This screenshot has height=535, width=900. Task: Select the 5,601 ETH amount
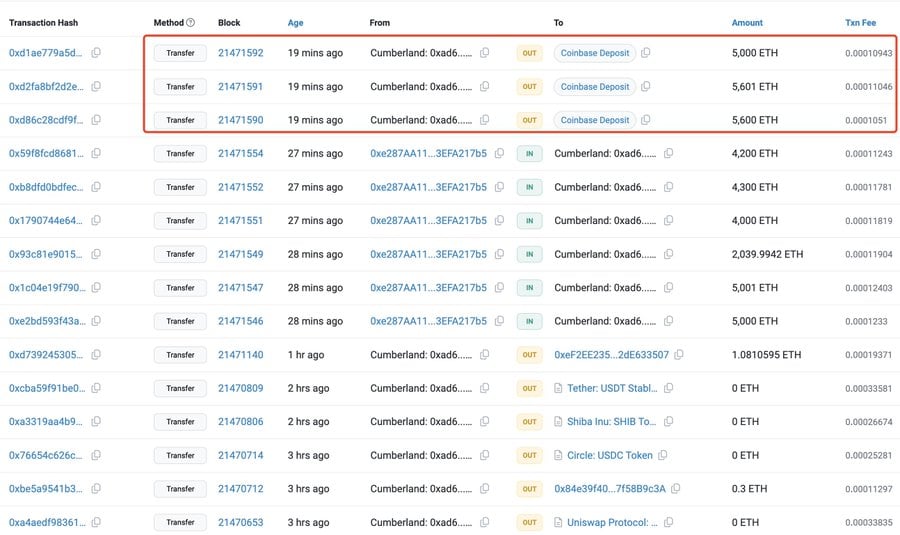pos(755,86)
